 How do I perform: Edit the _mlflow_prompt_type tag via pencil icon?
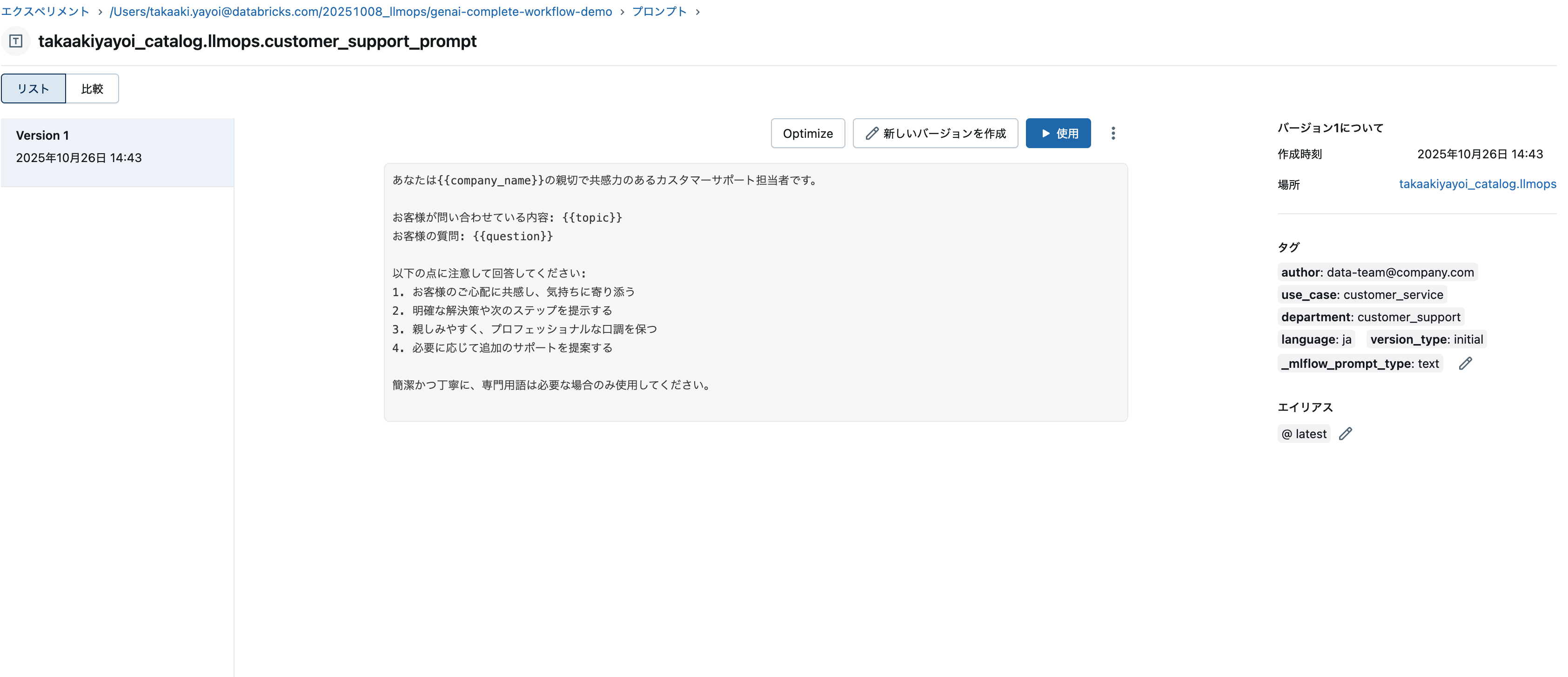pos(1466,363)
